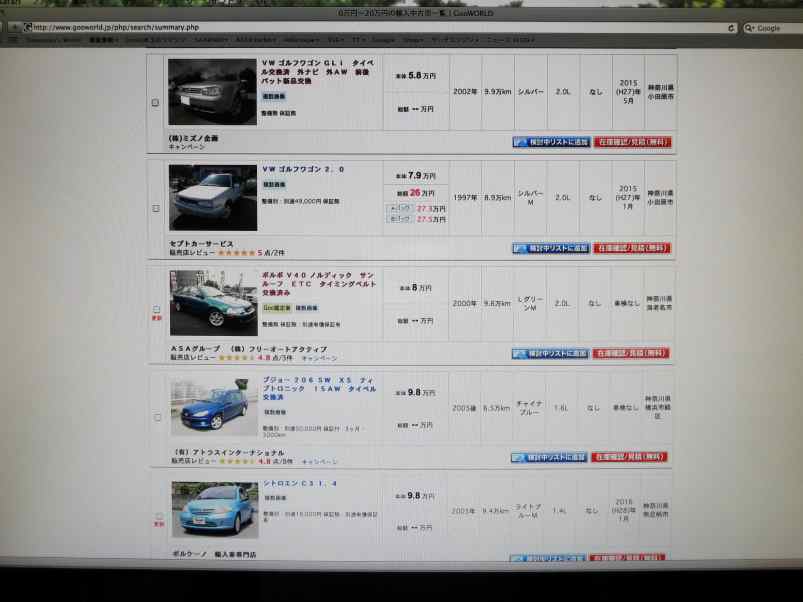Click the 7.9万円 price of VW Golf Wagon 2.0
The width and height of the screenshot is (803, 602).
416,176
